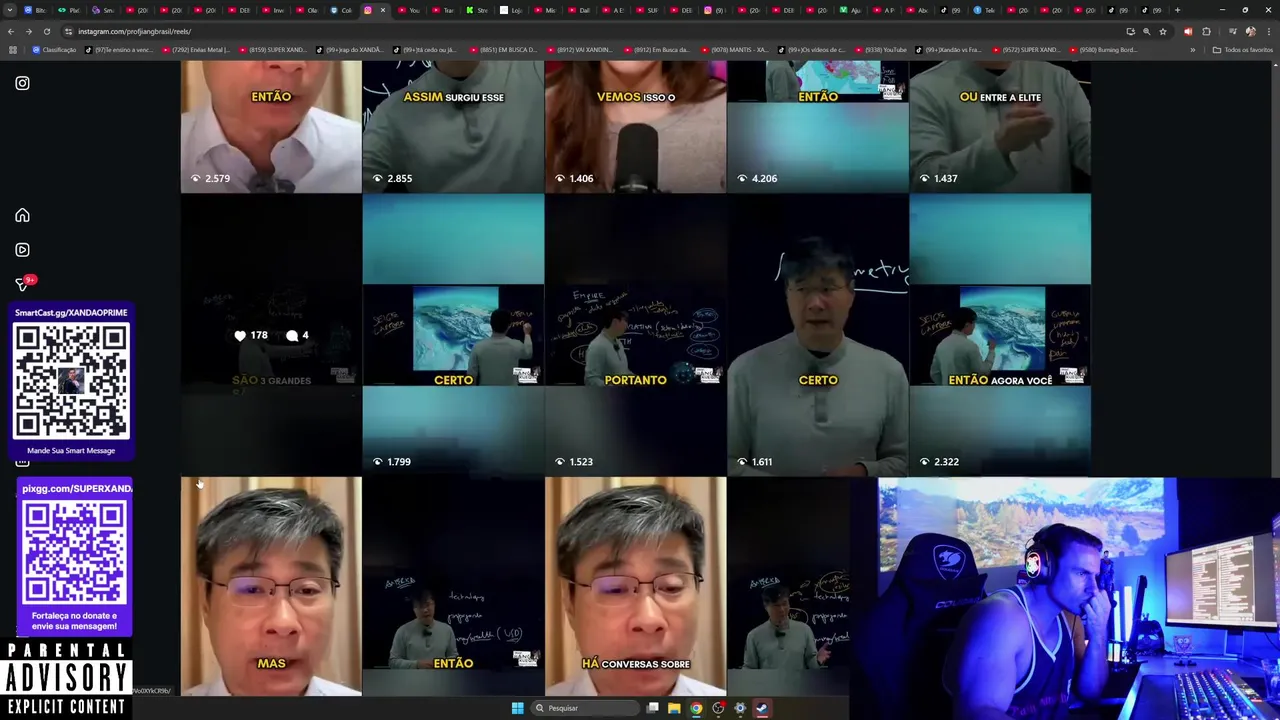The image size is (1280, 720).
Task: Switch to the 'Col' browser tab
Action: click(x=342, y=10)
